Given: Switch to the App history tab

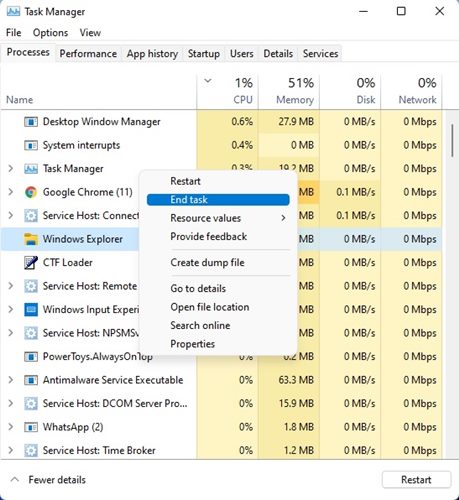Looking at the screenshot, I should coord(152,54).
